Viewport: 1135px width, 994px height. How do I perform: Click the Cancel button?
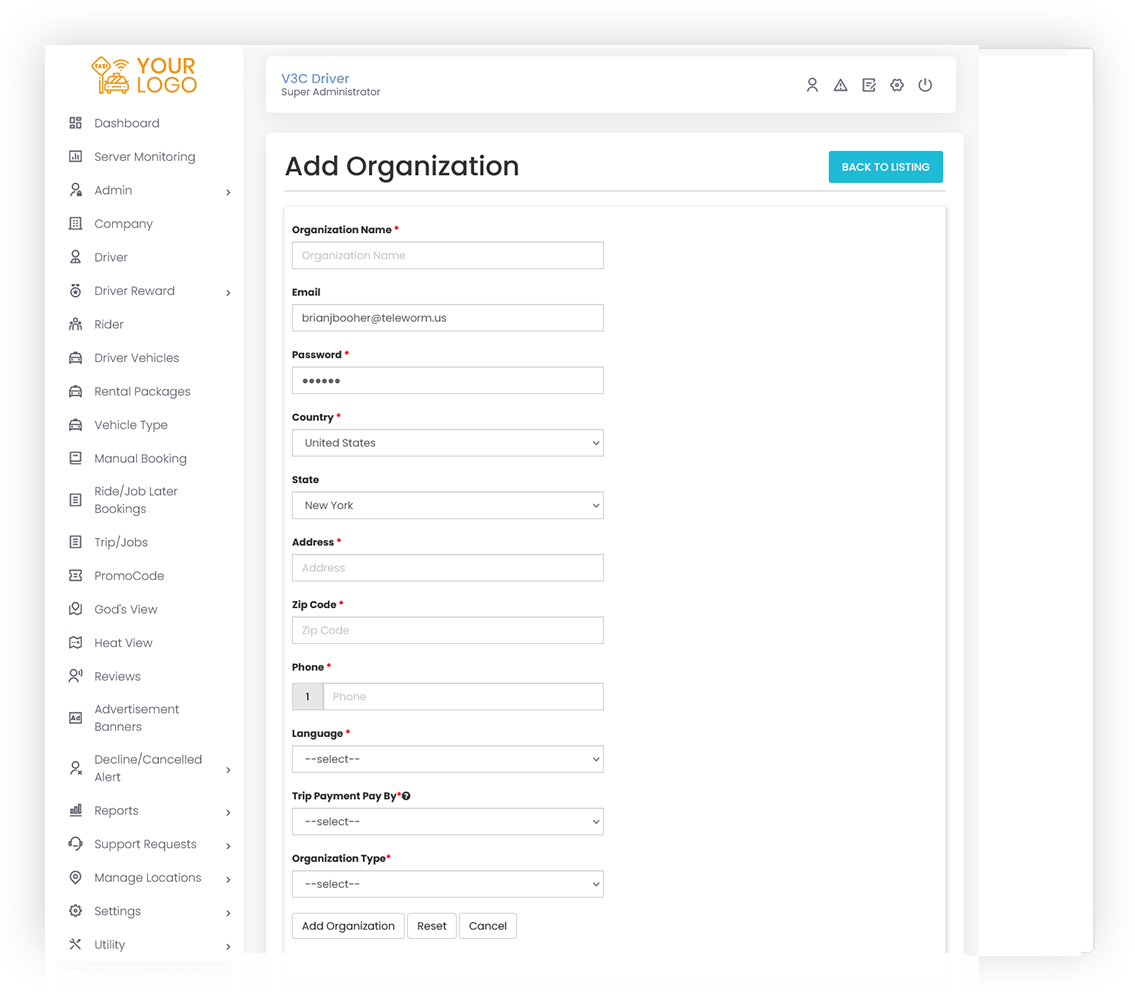point(488,926)
